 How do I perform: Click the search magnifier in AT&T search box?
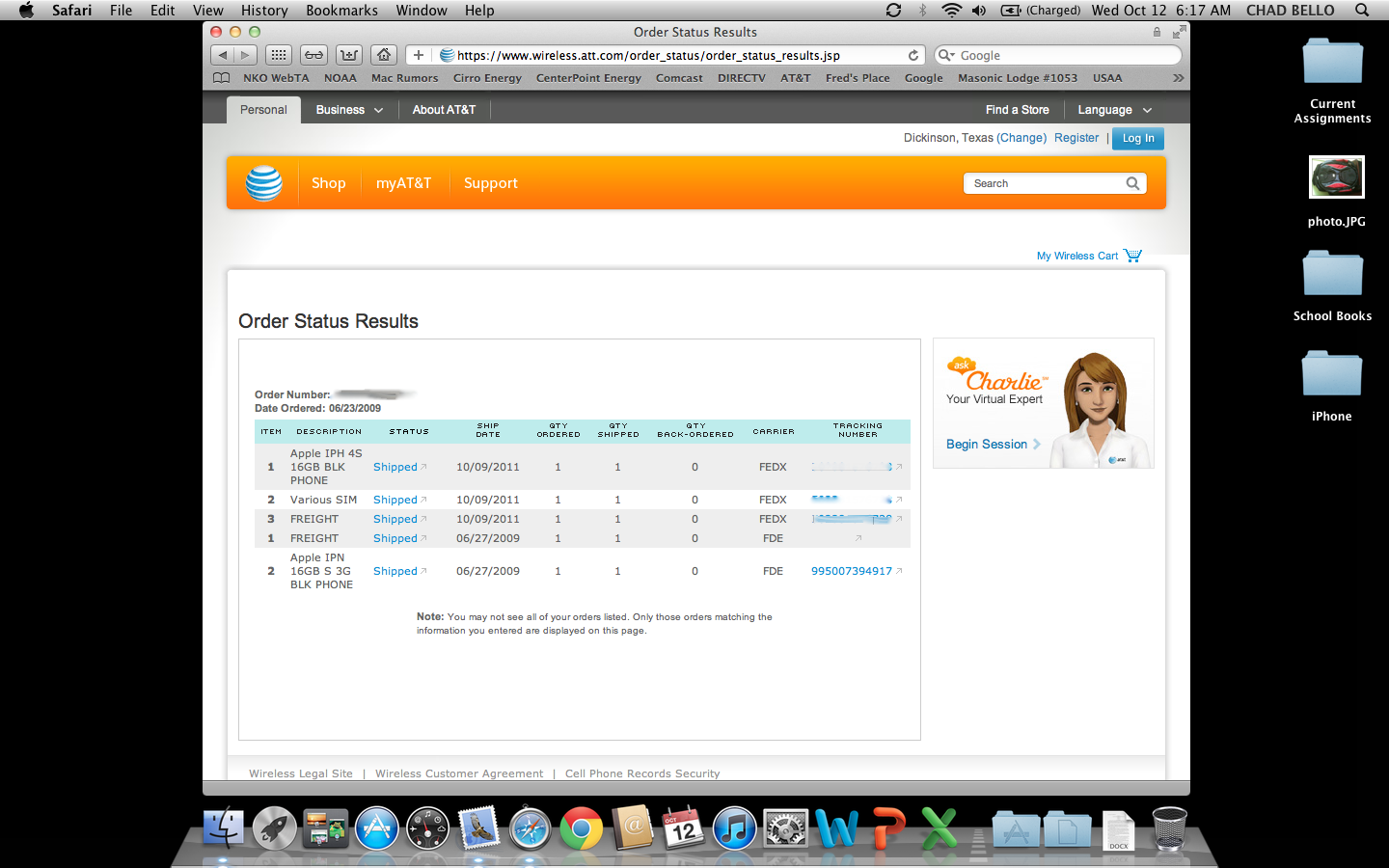click(x=1132, y=183)
